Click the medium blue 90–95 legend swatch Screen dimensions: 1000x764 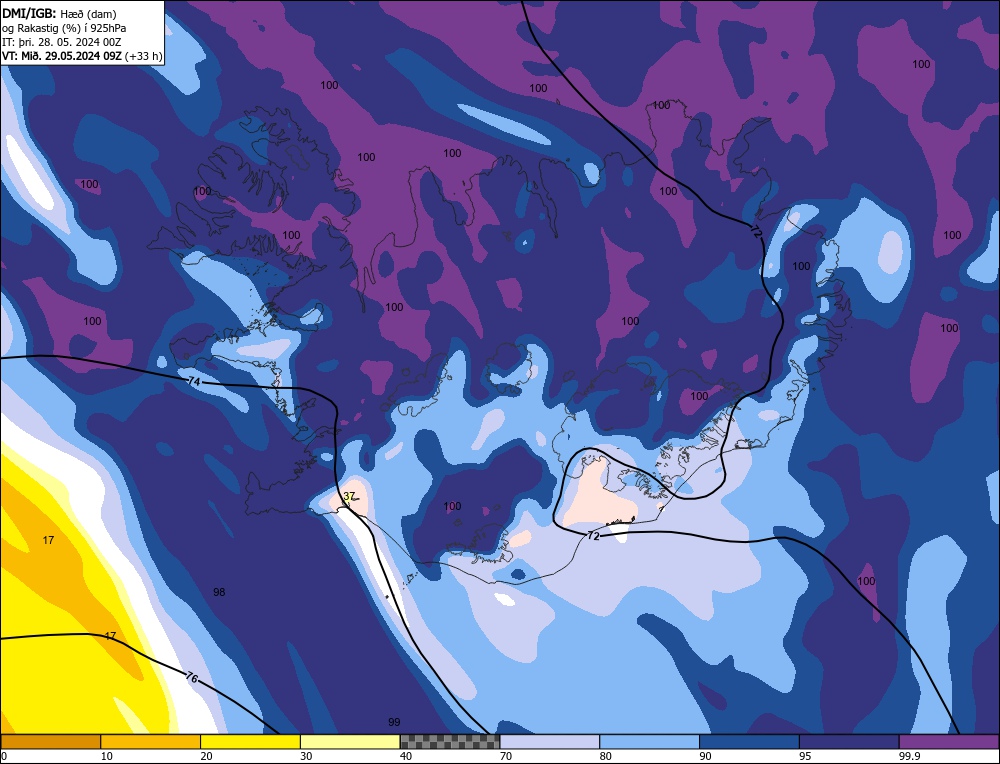[x=749, y=741]
